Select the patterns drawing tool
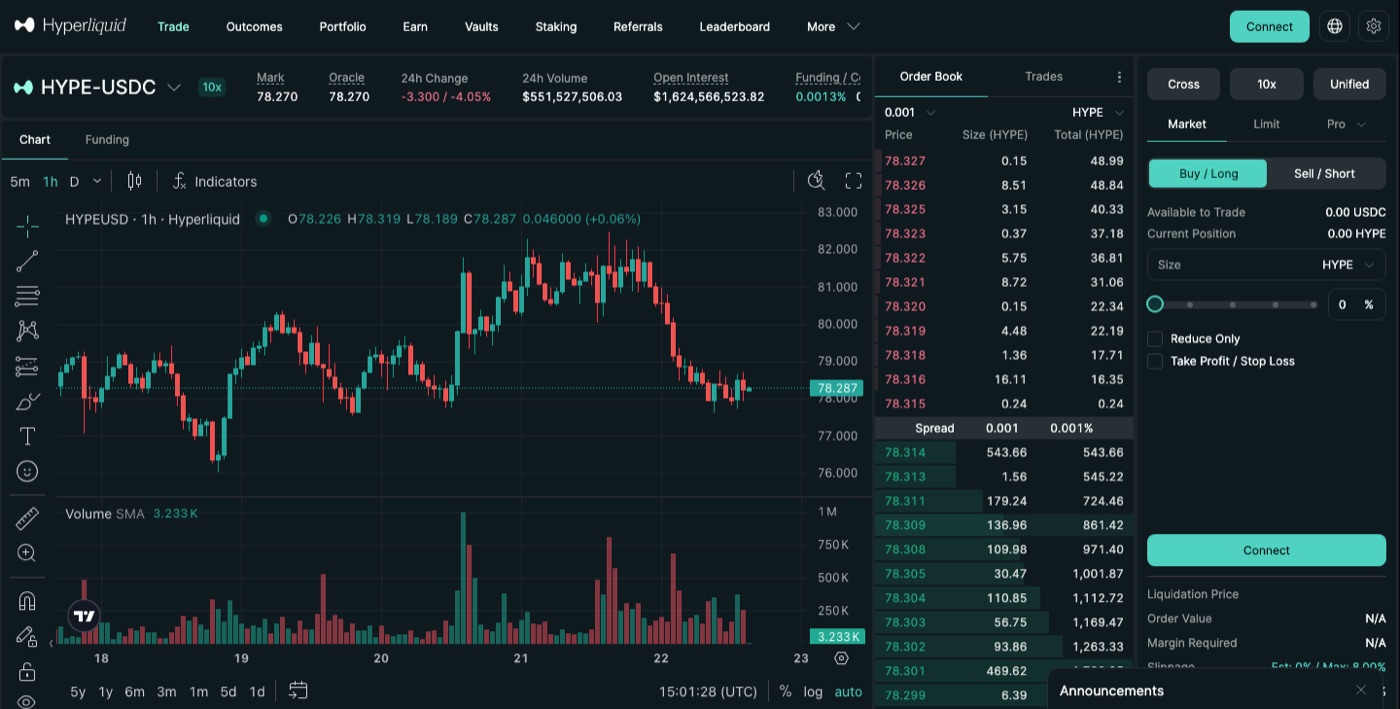 tap(27, 331)
